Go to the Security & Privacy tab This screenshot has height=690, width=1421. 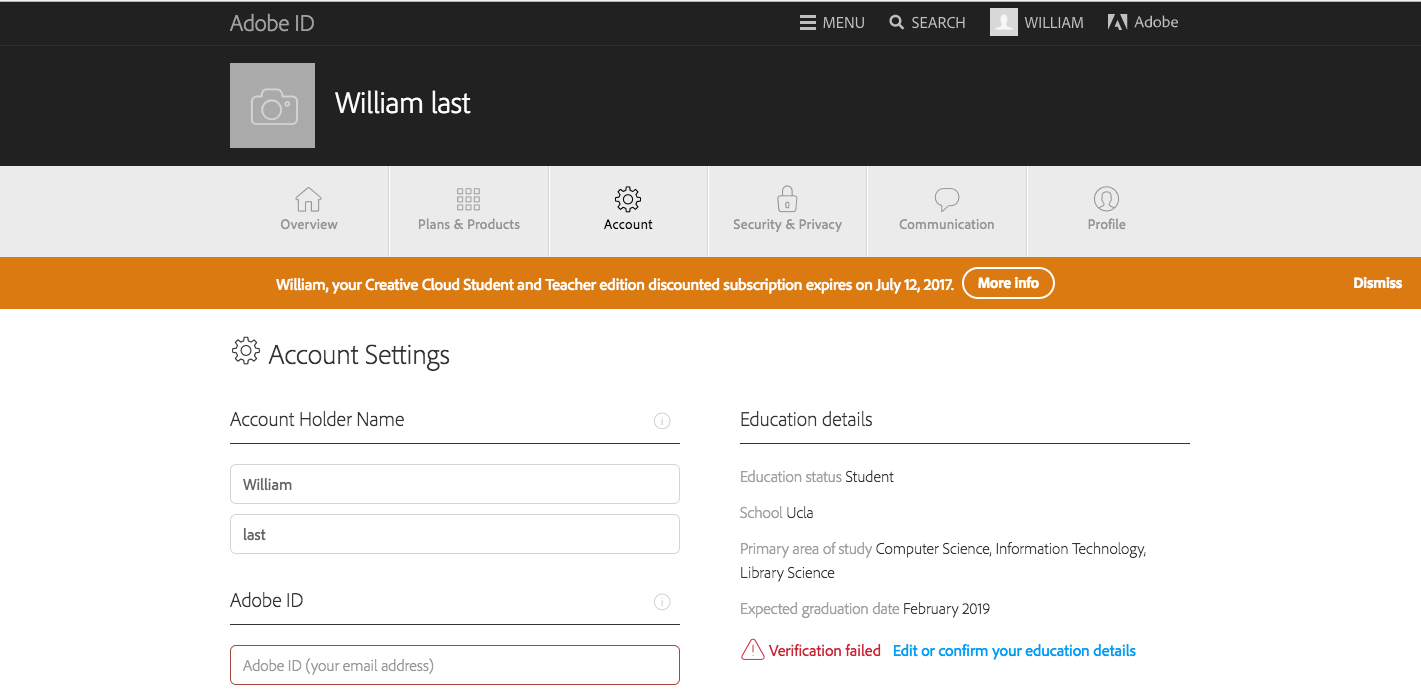coord(787,211)
